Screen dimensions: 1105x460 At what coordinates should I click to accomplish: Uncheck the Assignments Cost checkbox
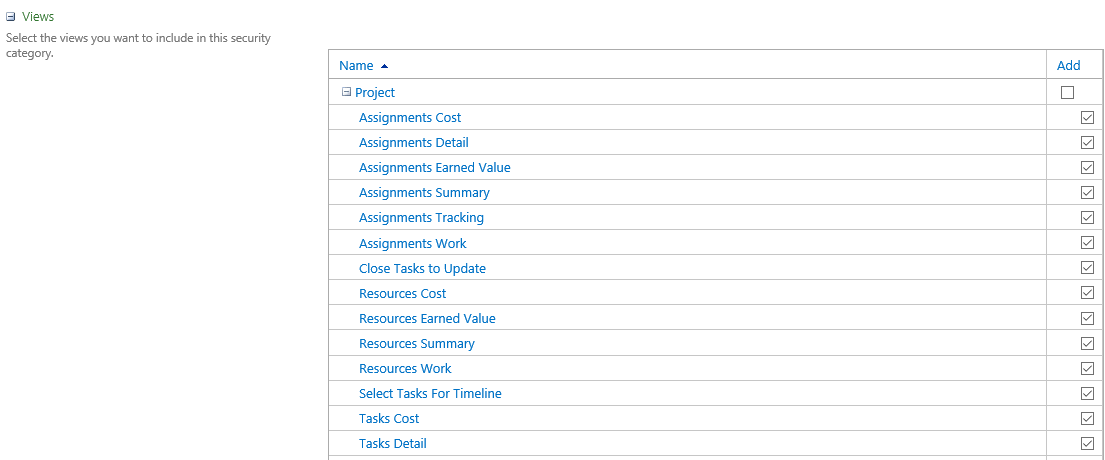point(1087,118)
